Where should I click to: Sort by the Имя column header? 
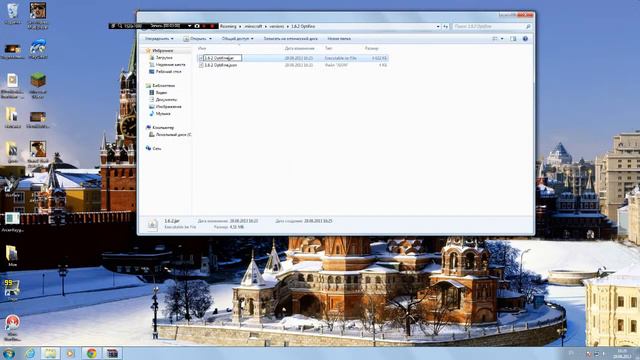coord(202,49)
